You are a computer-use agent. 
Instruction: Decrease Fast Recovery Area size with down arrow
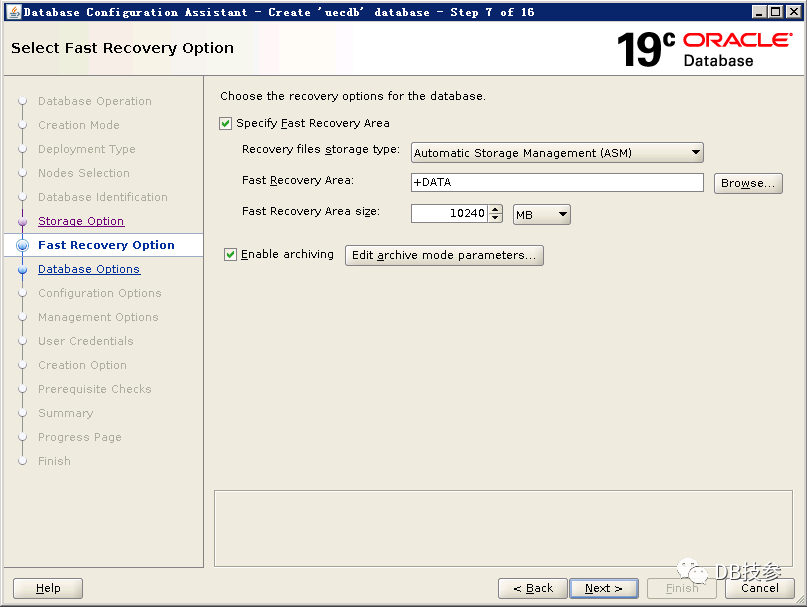pyautogui.click(x=496, y=218)
